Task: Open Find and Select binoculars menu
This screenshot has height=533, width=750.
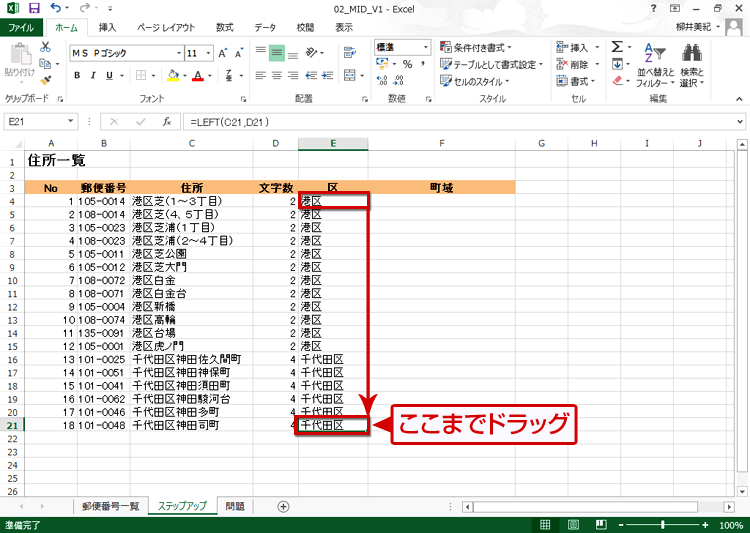Action: [x=692, y=65]
